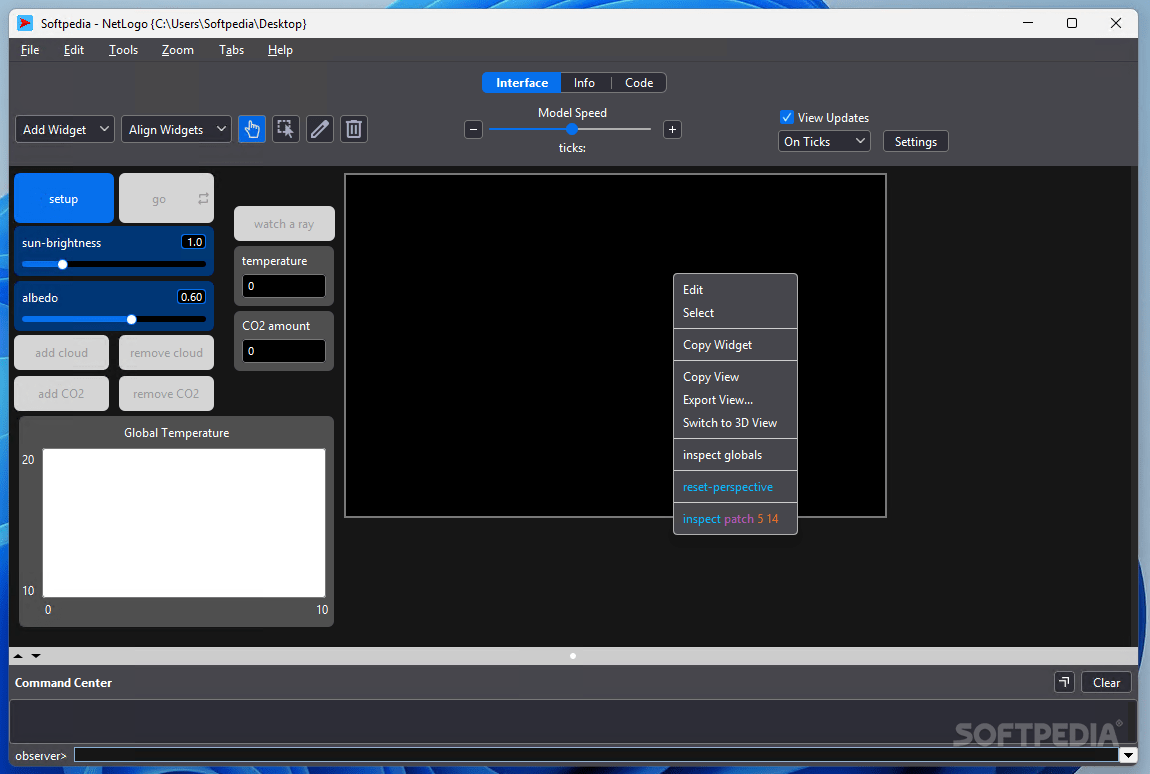Click the CO2 amount monitor value

[284, 351]
